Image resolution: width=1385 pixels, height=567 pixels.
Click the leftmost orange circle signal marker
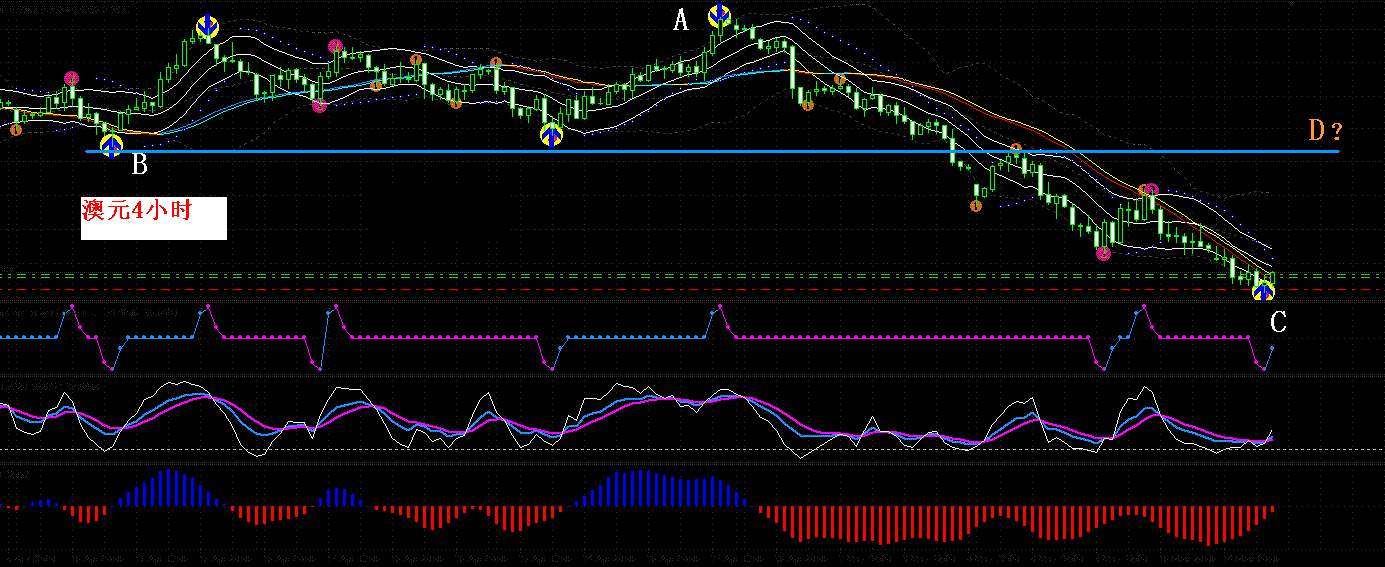(15, 129)
